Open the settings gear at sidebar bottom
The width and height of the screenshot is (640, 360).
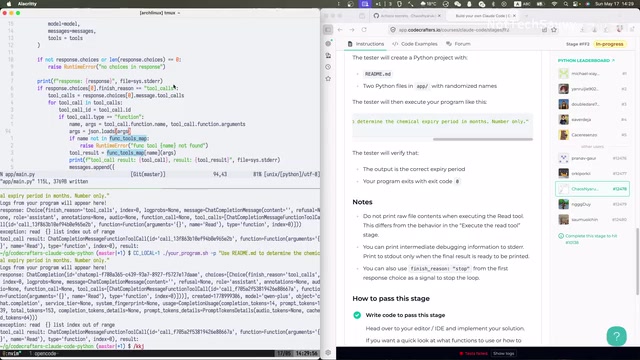click(x=328, y=353)
